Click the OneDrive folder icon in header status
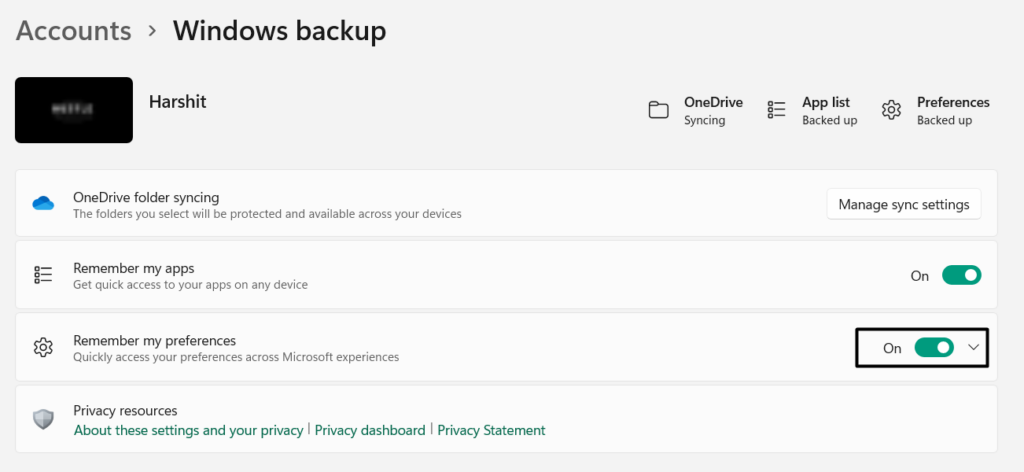This screenshot has width=1024, height=472. [658, 110]
